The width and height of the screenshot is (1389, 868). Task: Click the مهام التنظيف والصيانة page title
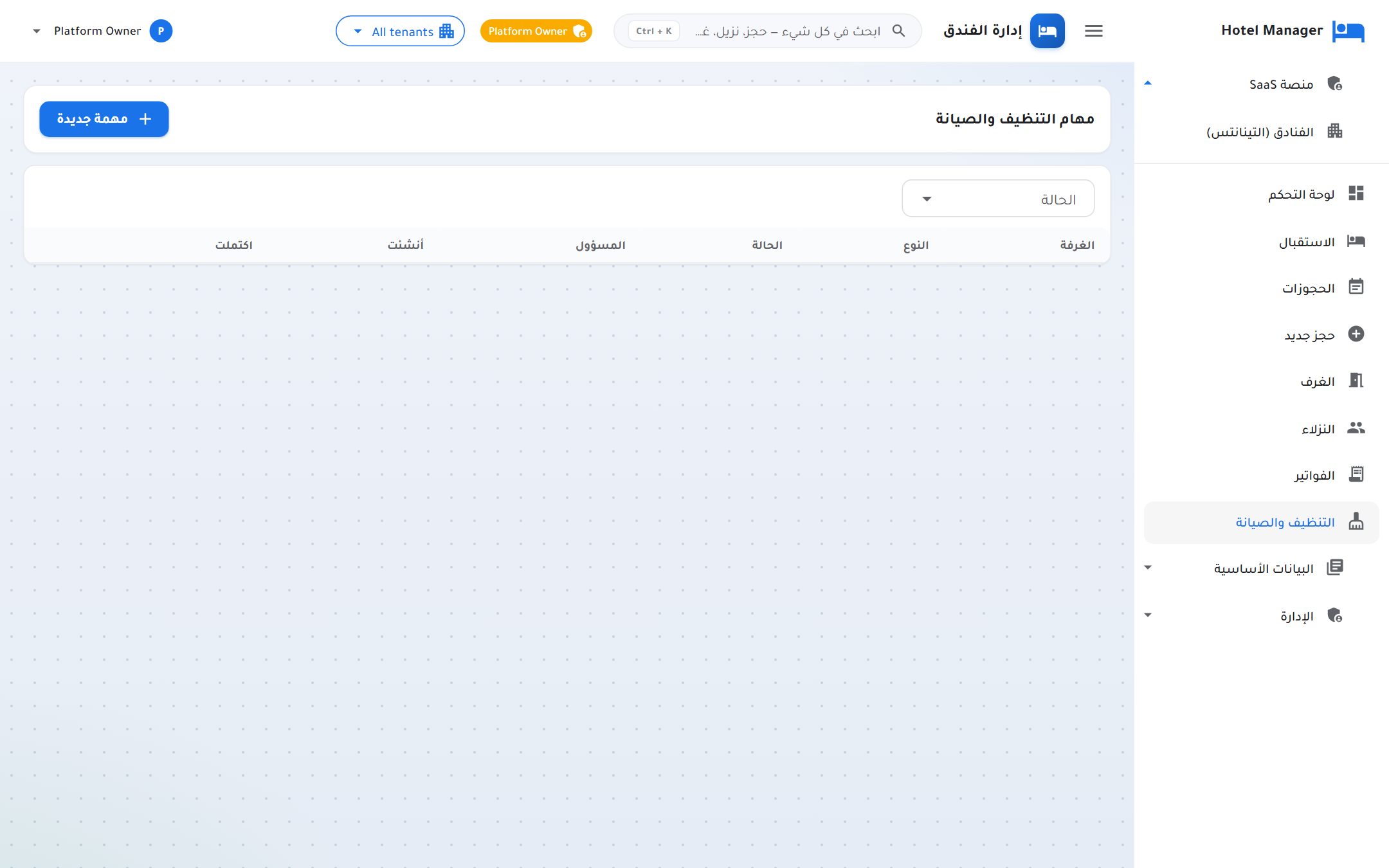1015,119
